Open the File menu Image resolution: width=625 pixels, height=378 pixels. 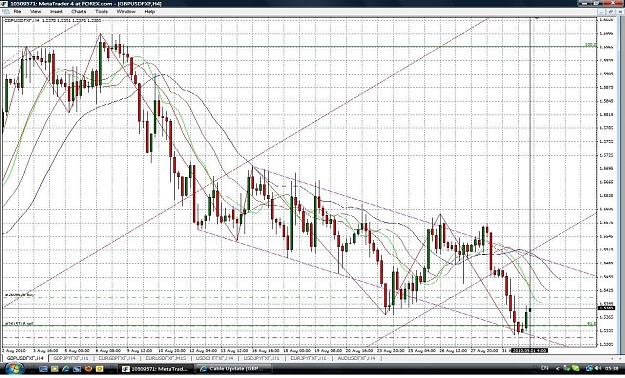coord(18,12)
